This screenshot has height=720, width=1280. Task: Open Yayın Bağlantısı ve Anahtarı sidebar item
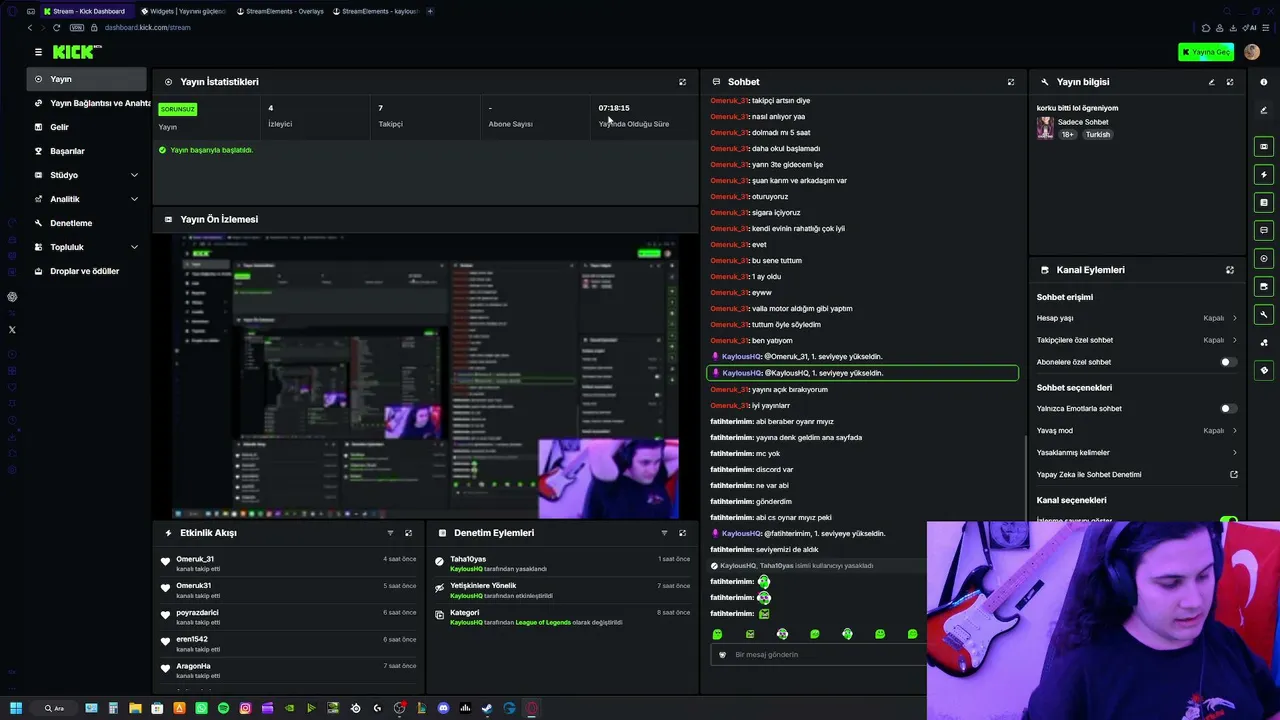coord(87,103)
